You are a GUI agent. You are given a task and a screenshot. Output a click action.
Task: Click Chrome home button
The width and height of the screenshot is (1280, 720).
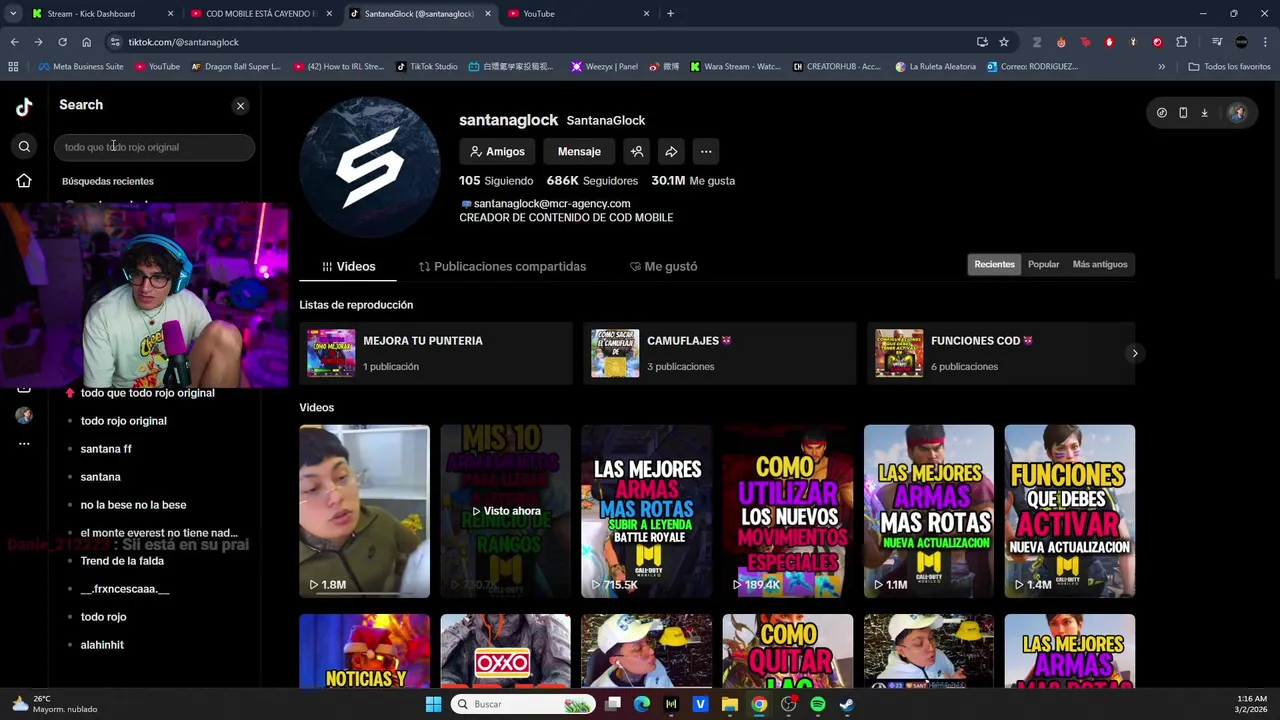click(86, 42)
